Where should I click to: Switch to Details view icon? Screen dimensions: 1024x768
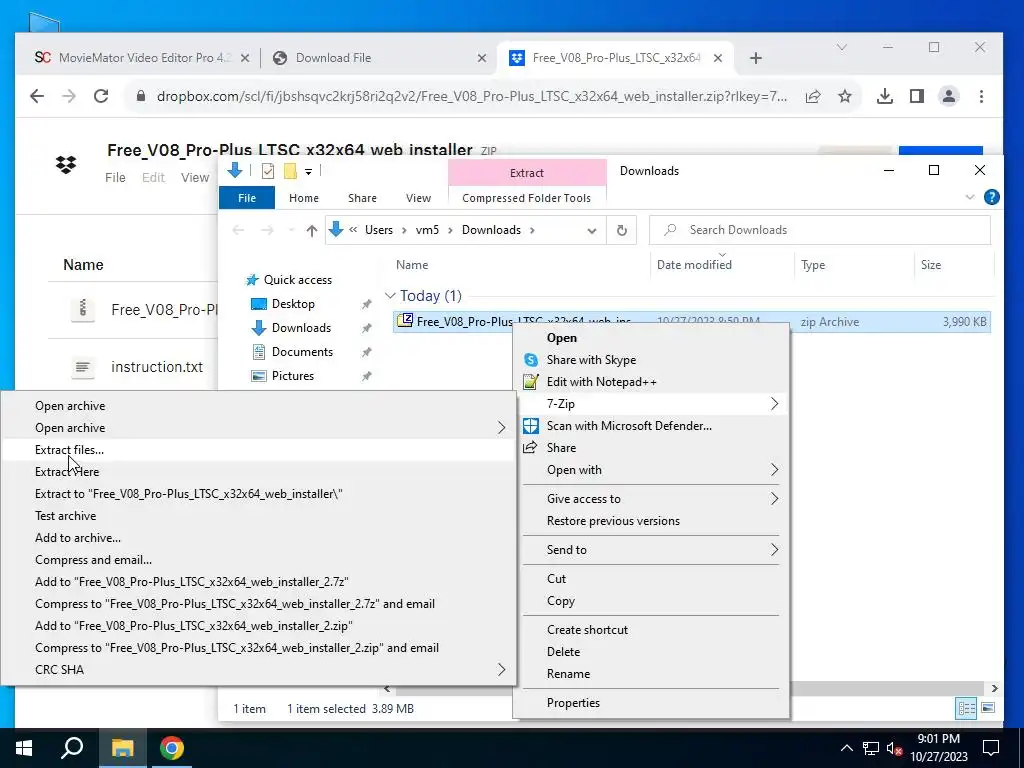point(967,708)
